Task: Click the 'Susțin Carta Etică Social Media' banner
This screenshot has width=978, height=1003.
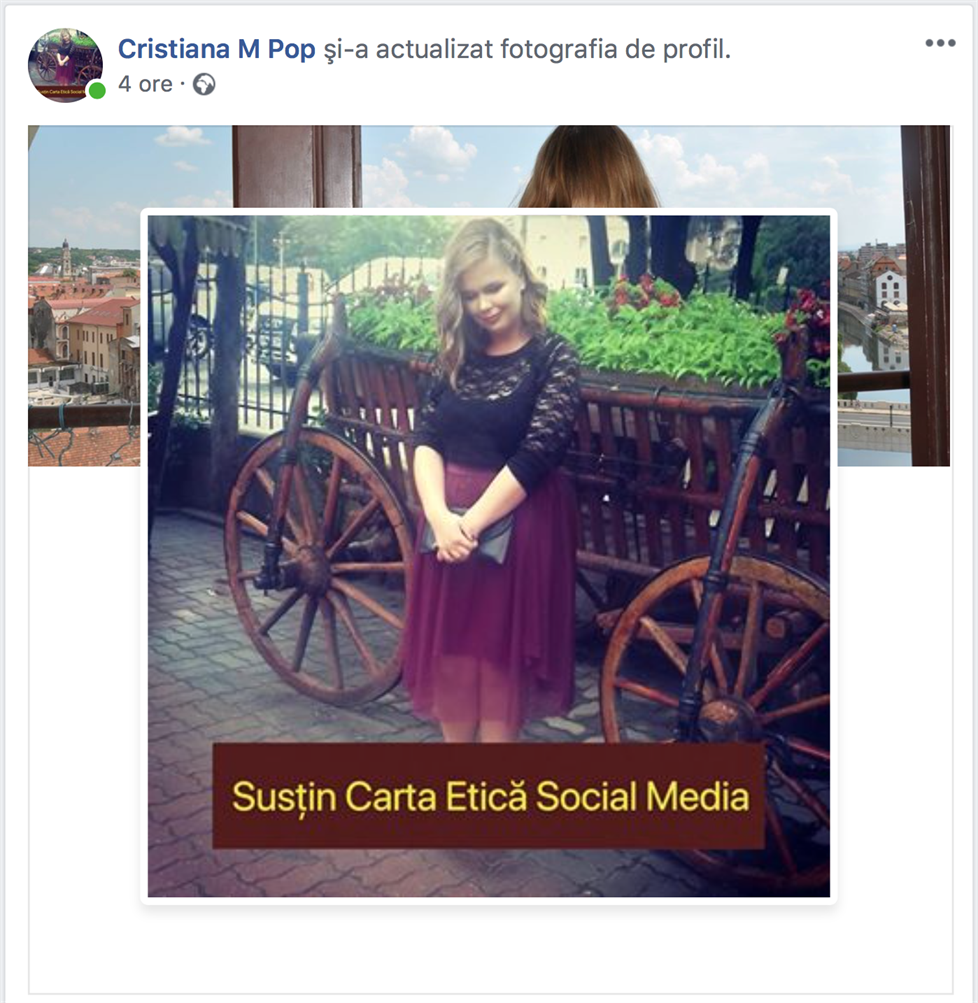Action: 488,796
